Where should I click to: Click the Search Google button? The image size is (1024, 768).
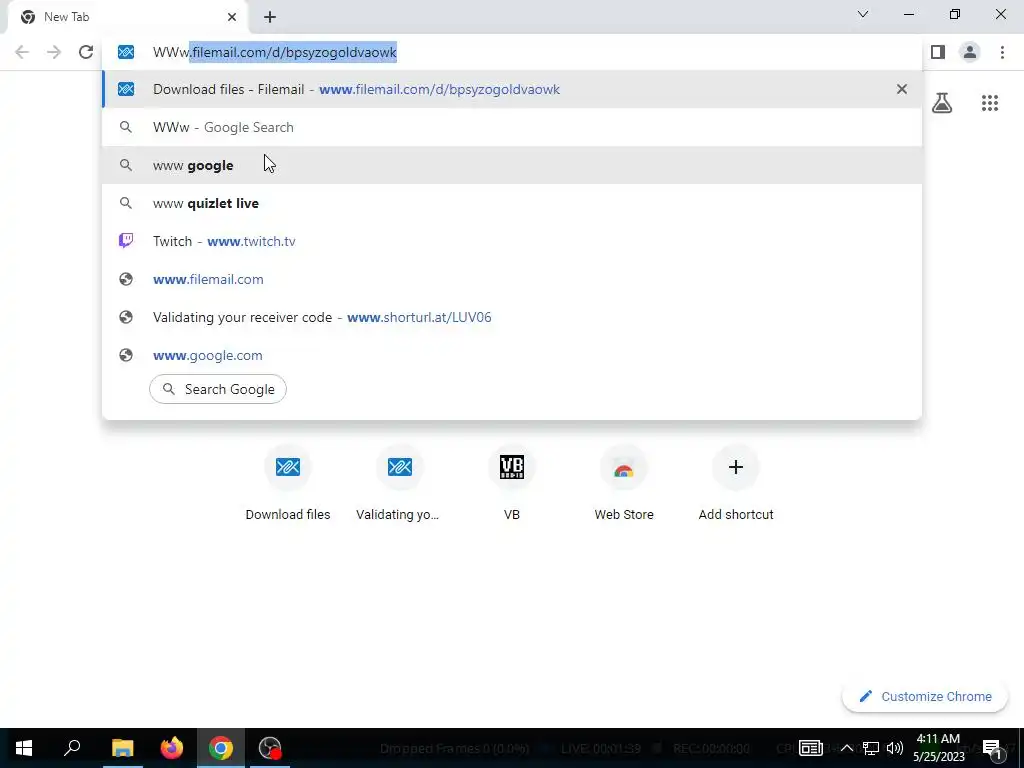click(x=218, y=389)
